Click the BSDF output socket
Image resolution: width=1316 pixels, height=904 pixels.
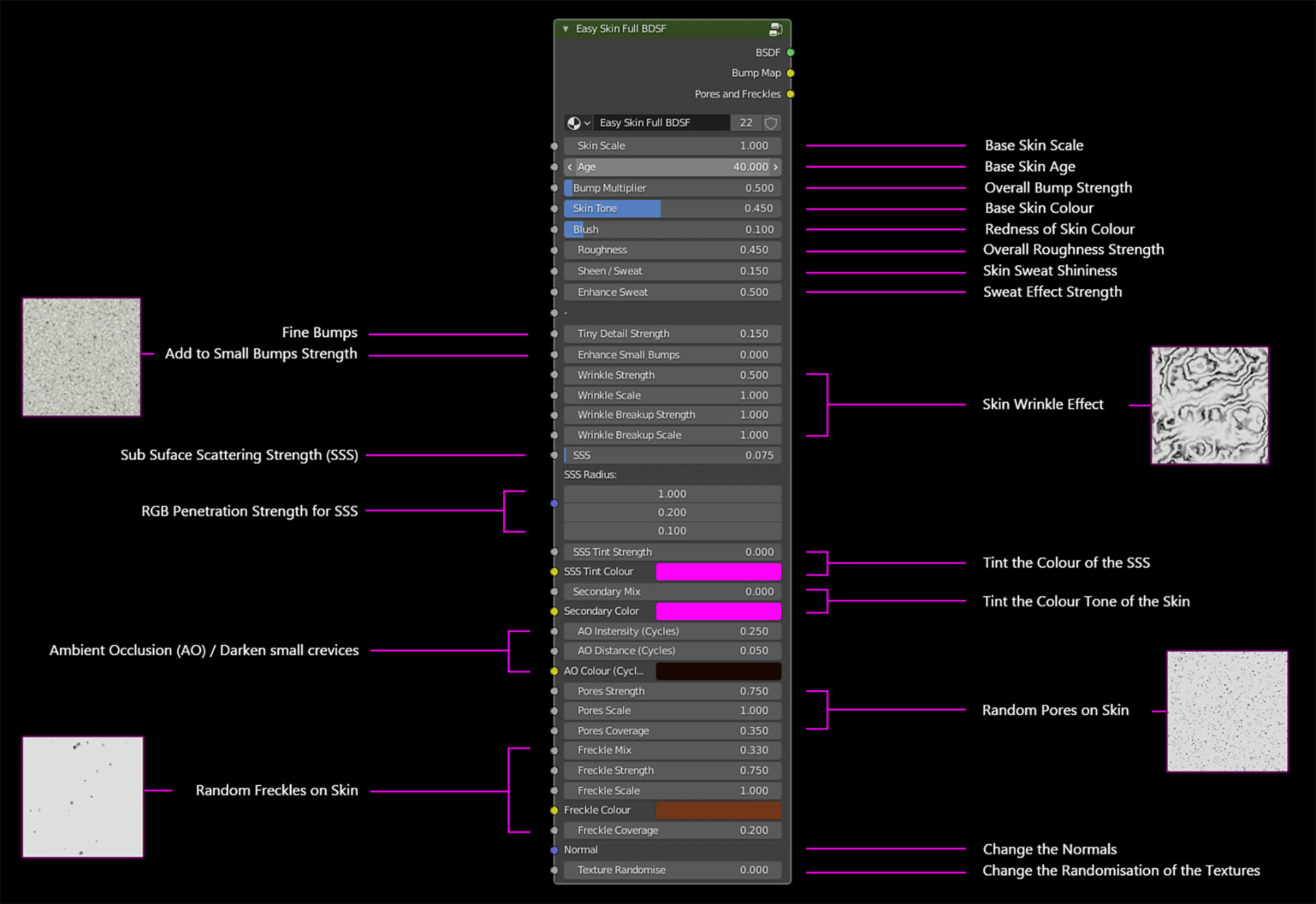pyautogui.click(x=790, y=52)
